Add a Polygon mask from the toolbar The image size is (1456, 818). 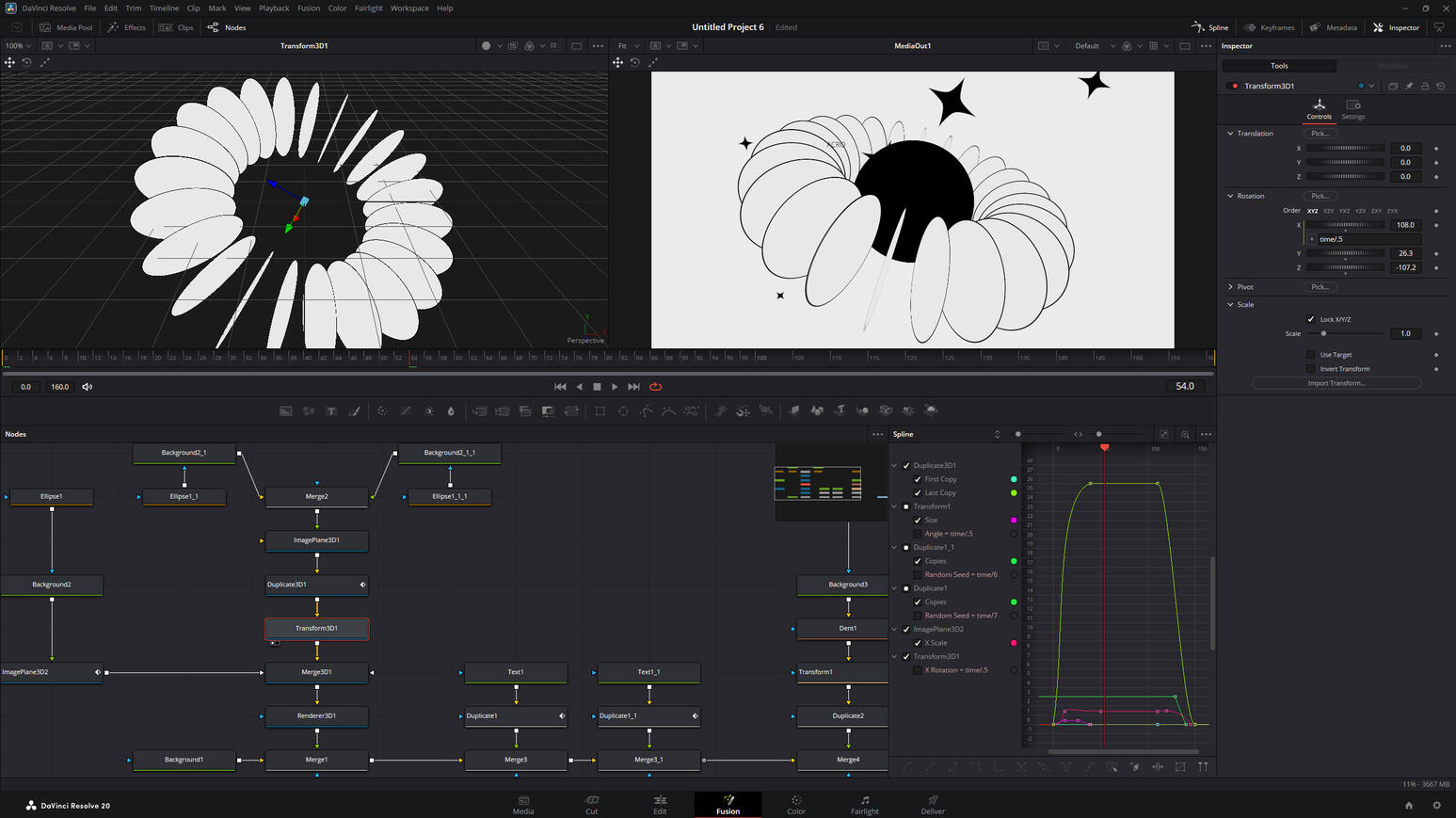pyautogui.click(x=646, y=410)
